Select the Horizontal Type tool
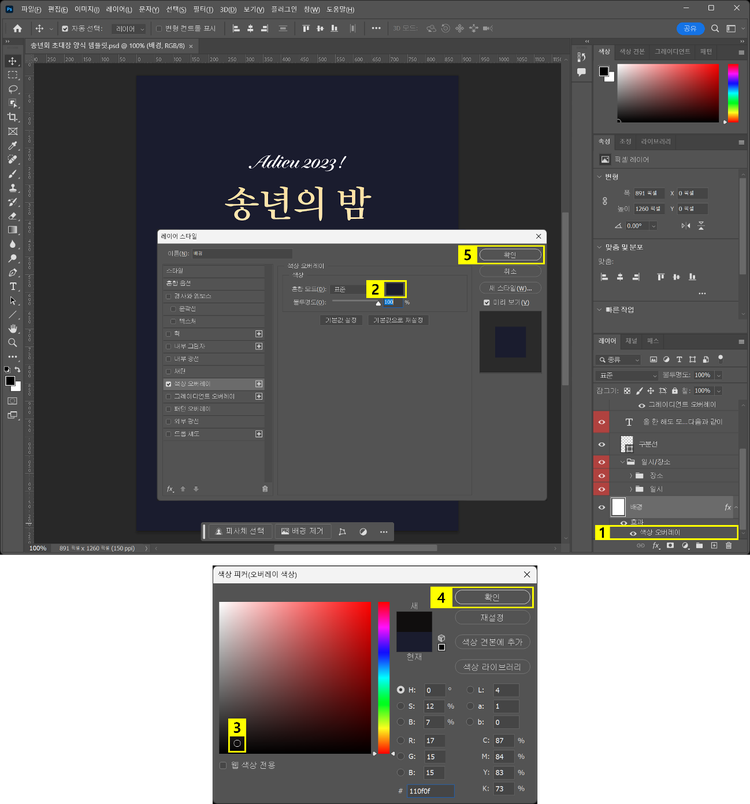This screenshot has height=804, width=750. (12, 286)
